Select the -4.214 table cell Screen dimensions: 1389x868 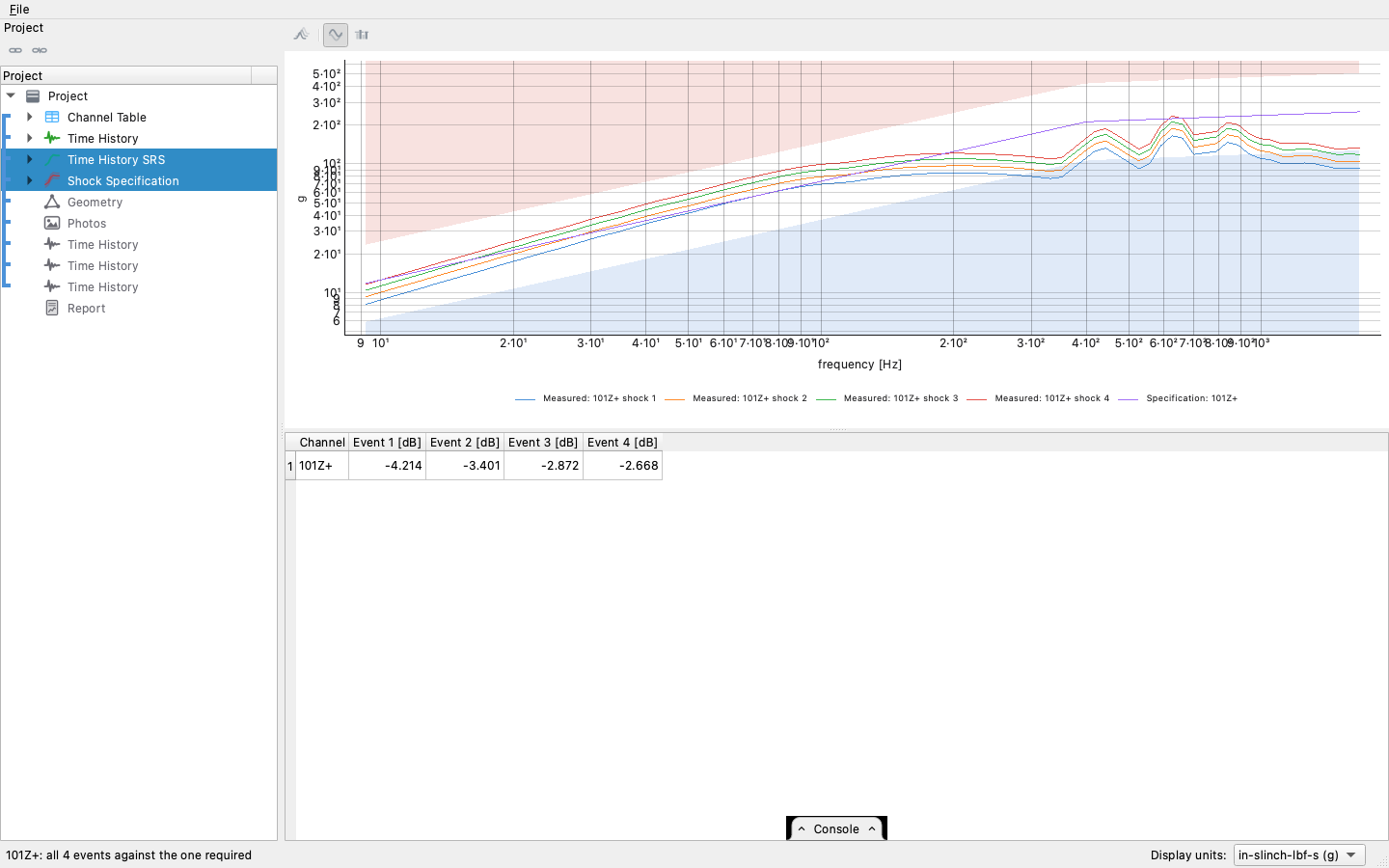(387, 466)
